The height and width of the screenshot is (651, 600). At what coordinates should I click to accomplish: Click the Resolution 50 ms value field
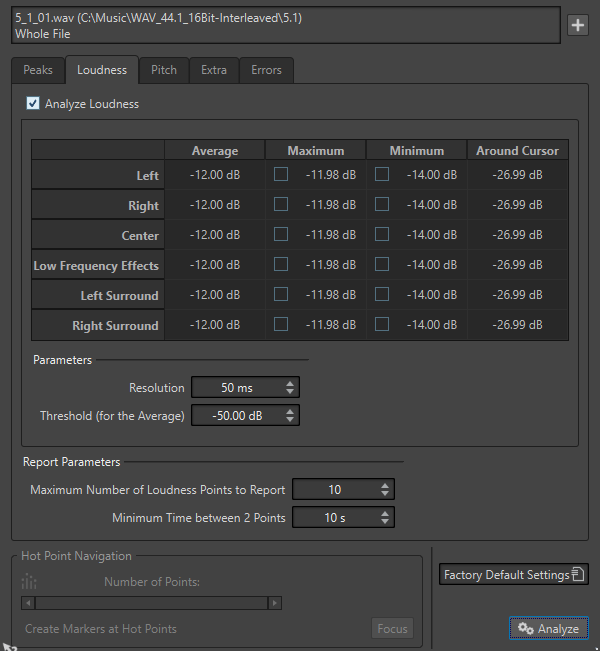[236, 388]
